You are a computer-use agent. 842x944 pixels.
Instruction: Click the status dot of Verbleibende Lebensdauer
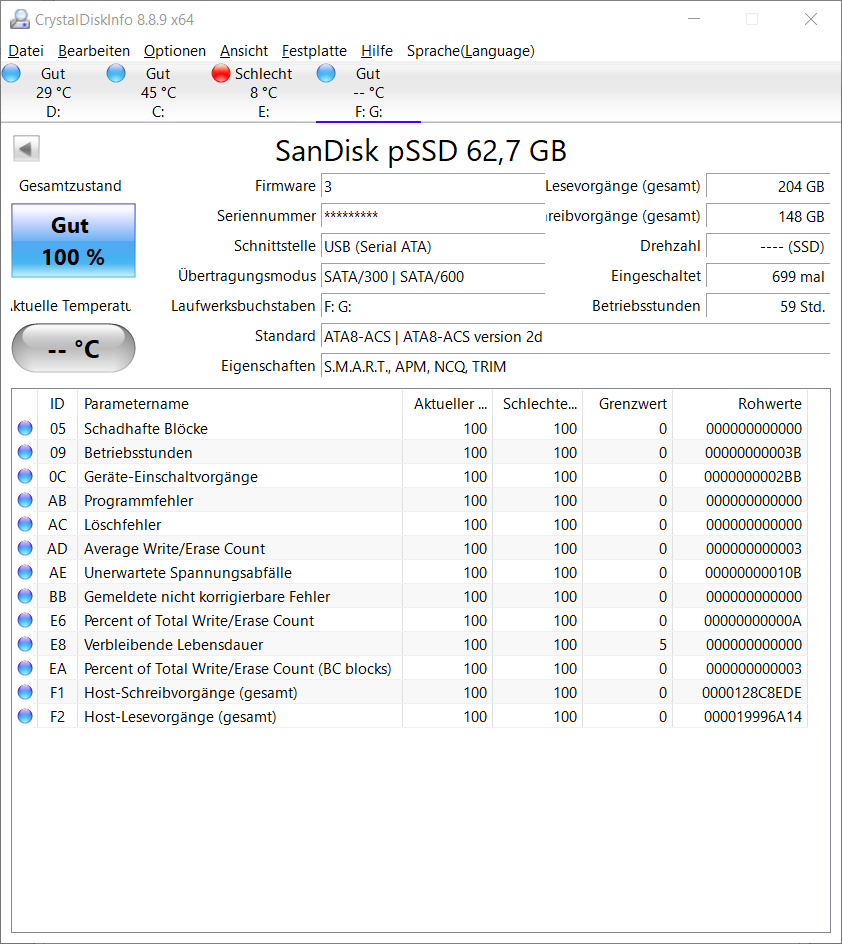[25, 644]
